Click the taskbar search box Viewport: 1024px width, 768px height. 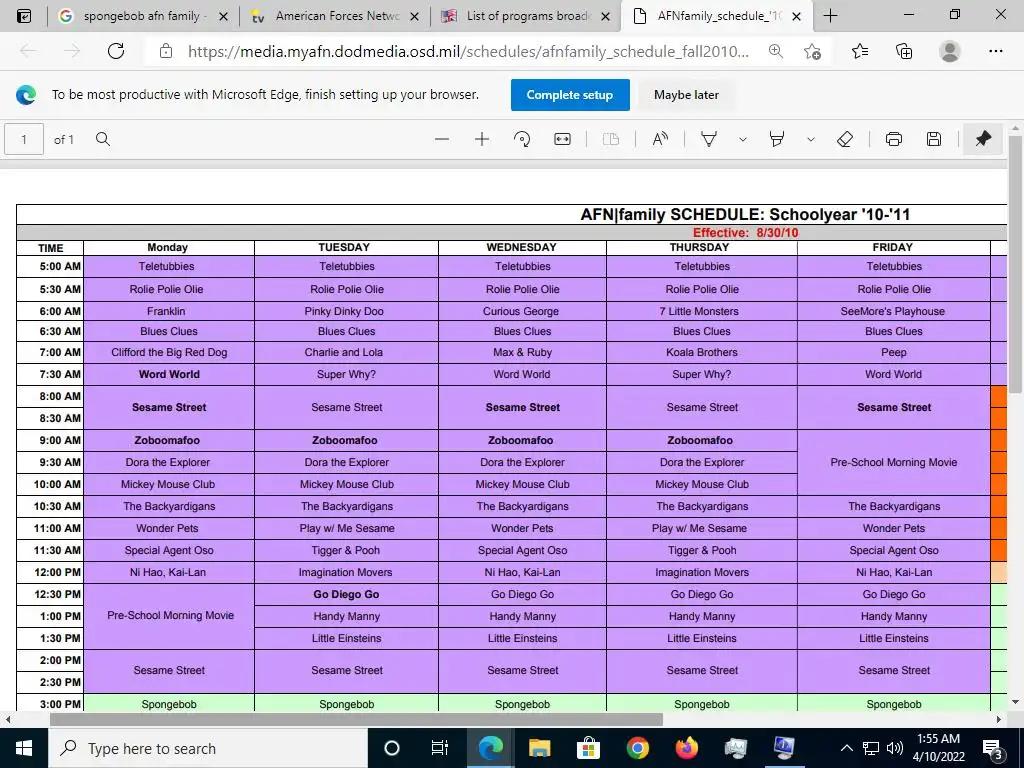pyautogui.click(x=208, y=748)
